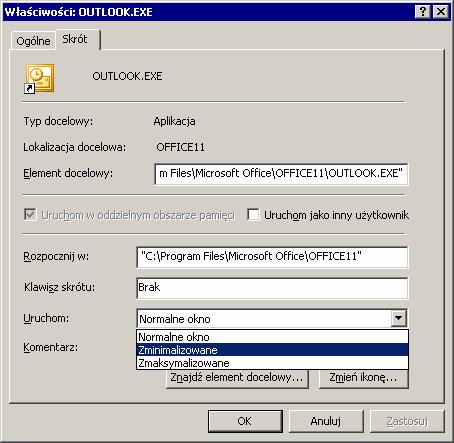
Task: Click the grayed oddzielnym obszarze pamięci checkbox
Action: 30,215
